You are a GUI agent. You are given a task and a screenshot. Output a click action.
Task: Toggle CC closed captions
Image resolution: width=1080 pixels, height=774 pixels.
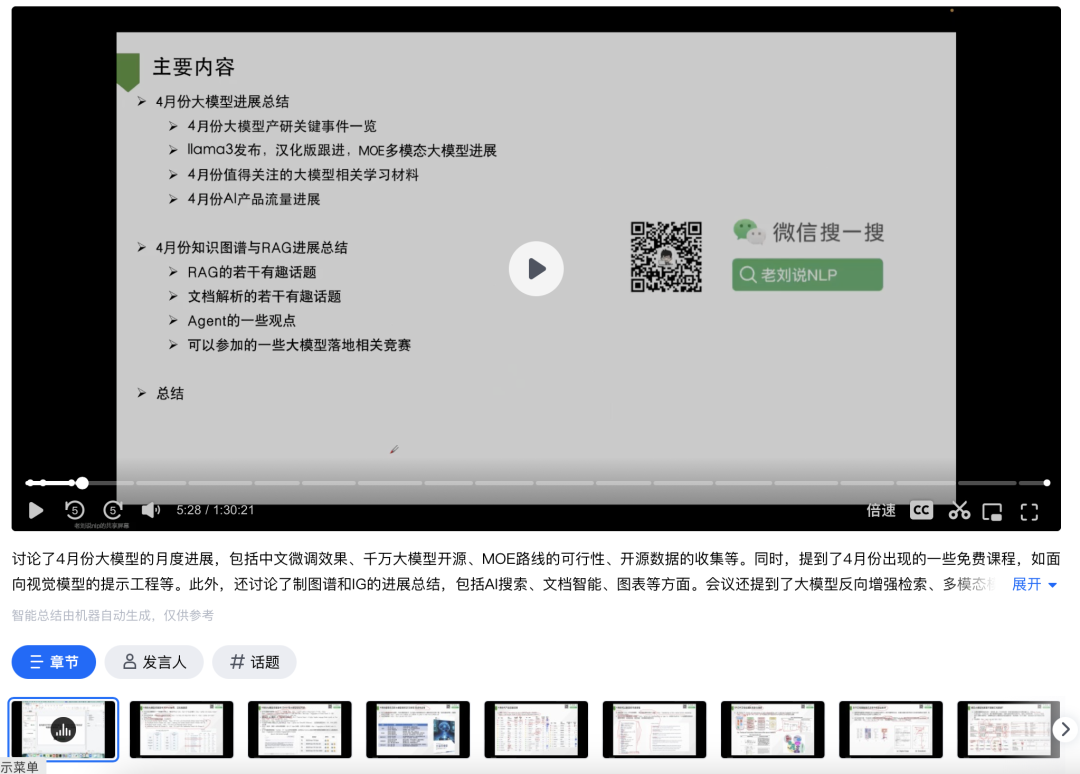click(x=921, y=510)
